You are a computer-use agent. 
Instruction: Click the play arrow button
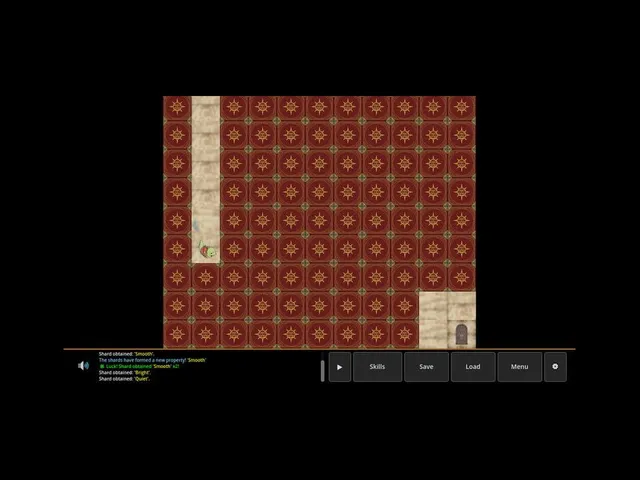point(340,367)
